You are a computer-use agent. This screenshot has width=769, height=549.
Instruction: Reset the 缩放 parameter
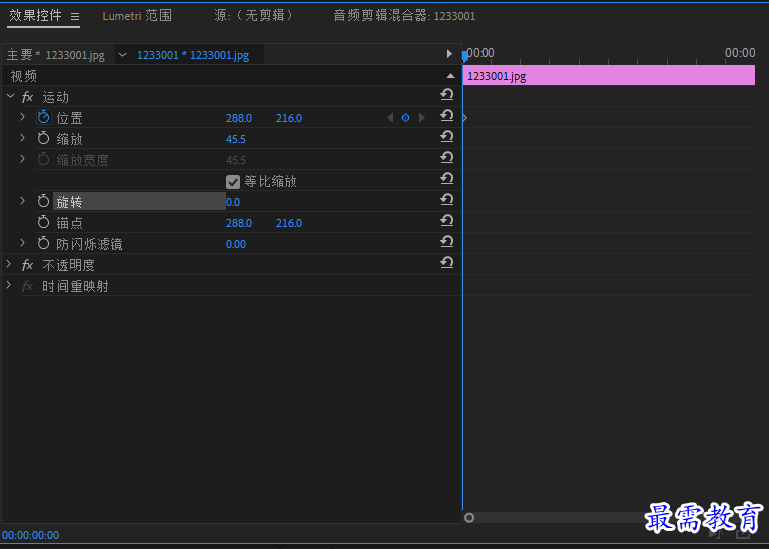(446, 136)
